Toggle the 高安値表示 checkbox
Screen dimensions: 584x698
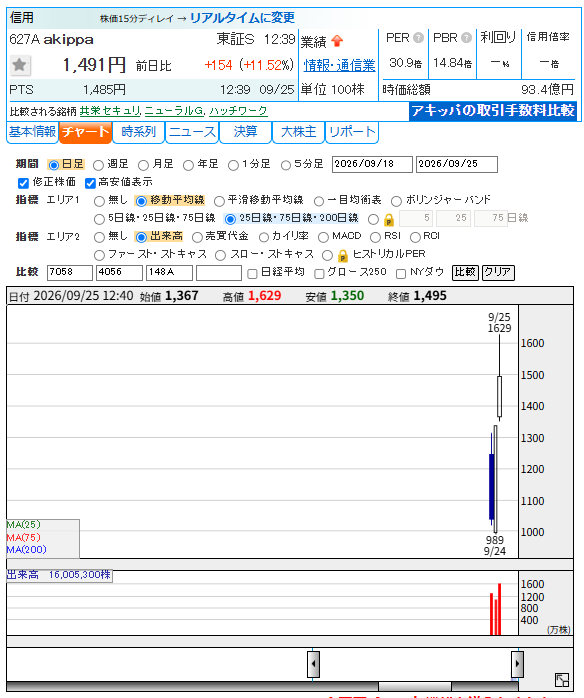90,183
